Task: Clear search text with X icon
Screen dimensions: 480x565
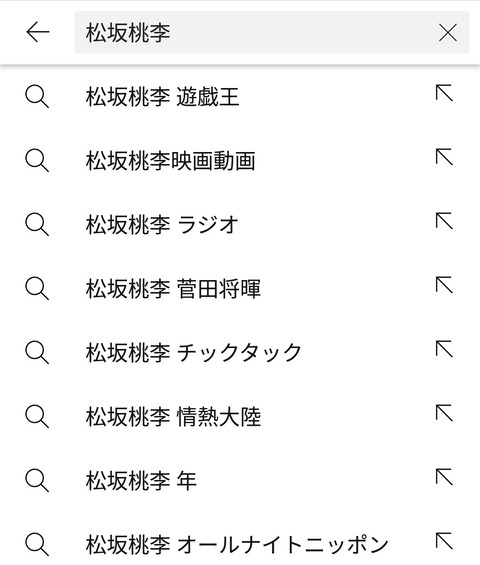Action: coord(448,32)
